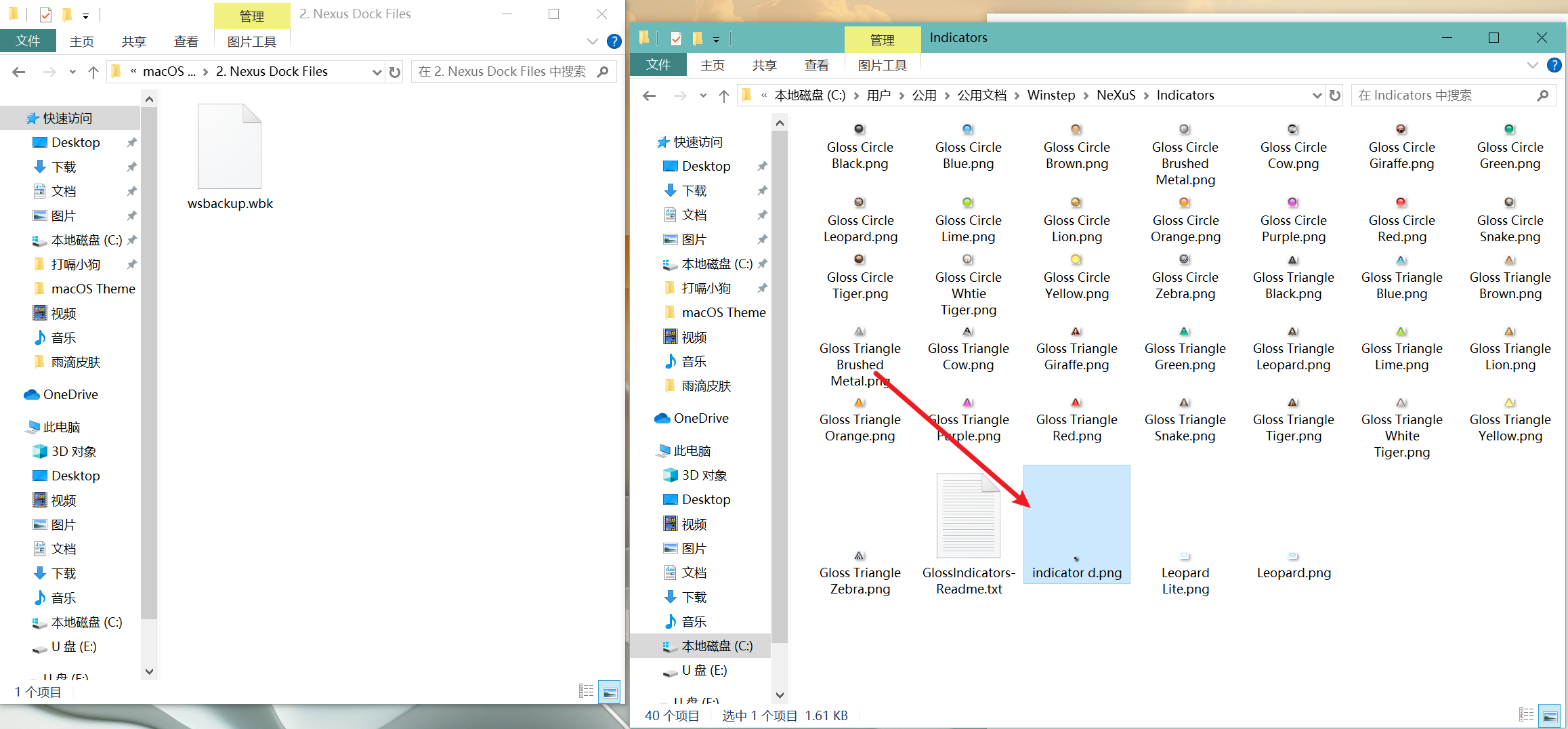Open OneDrive in Nexus Dock Files sidebar
Viewport: 1568px width, 729px height.
pyautogui.click(x=70, y=394)
